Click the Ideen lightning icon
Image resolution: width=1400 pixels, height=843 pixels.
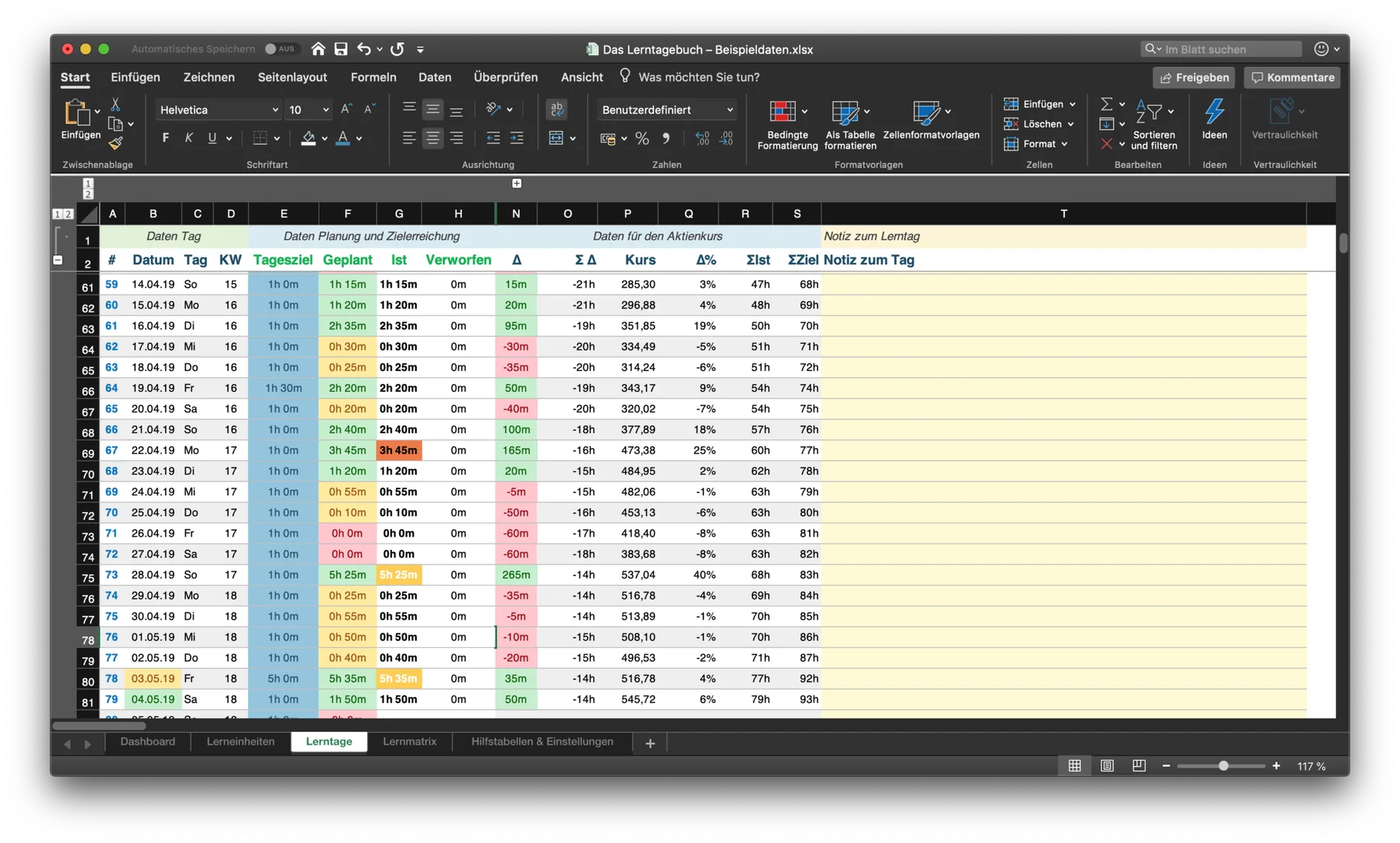click(1214, 112)
